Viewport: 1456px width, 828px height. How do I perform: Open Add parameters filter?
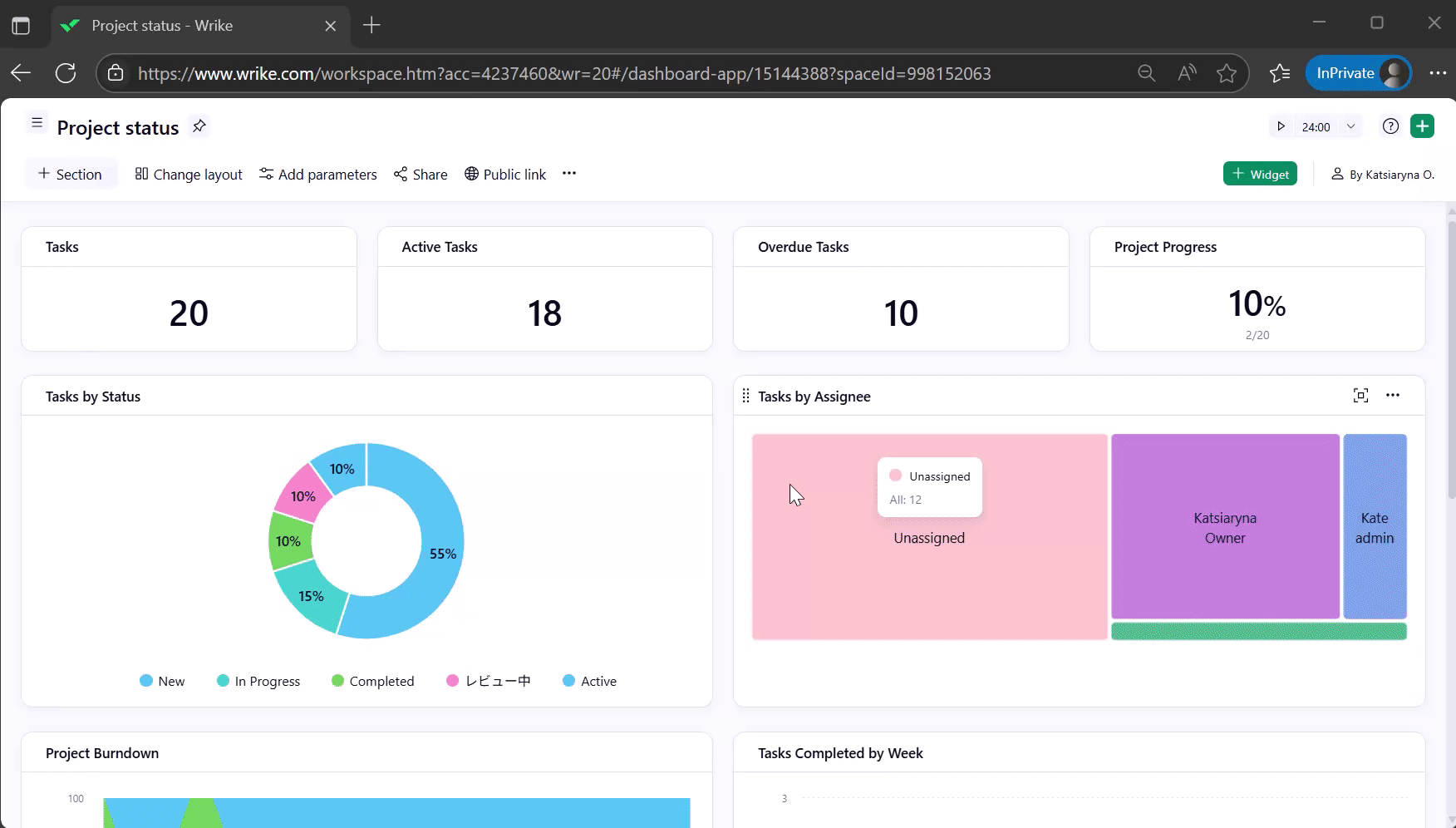(318, 174)
